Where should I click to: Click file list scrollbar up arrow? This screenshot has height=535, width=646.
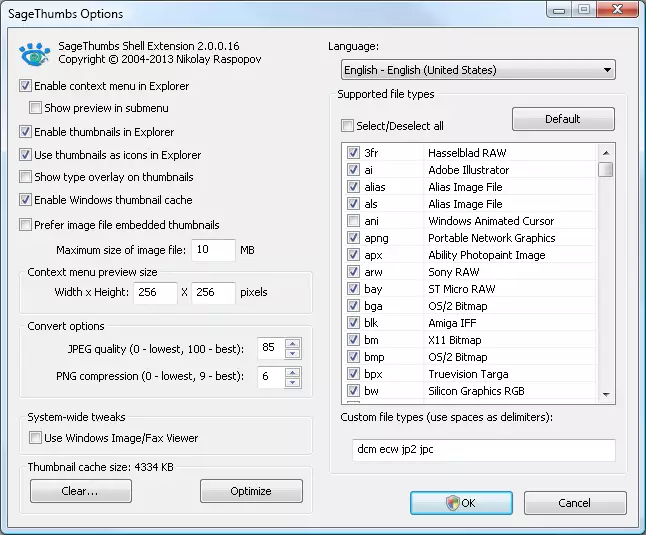[606, 153]
